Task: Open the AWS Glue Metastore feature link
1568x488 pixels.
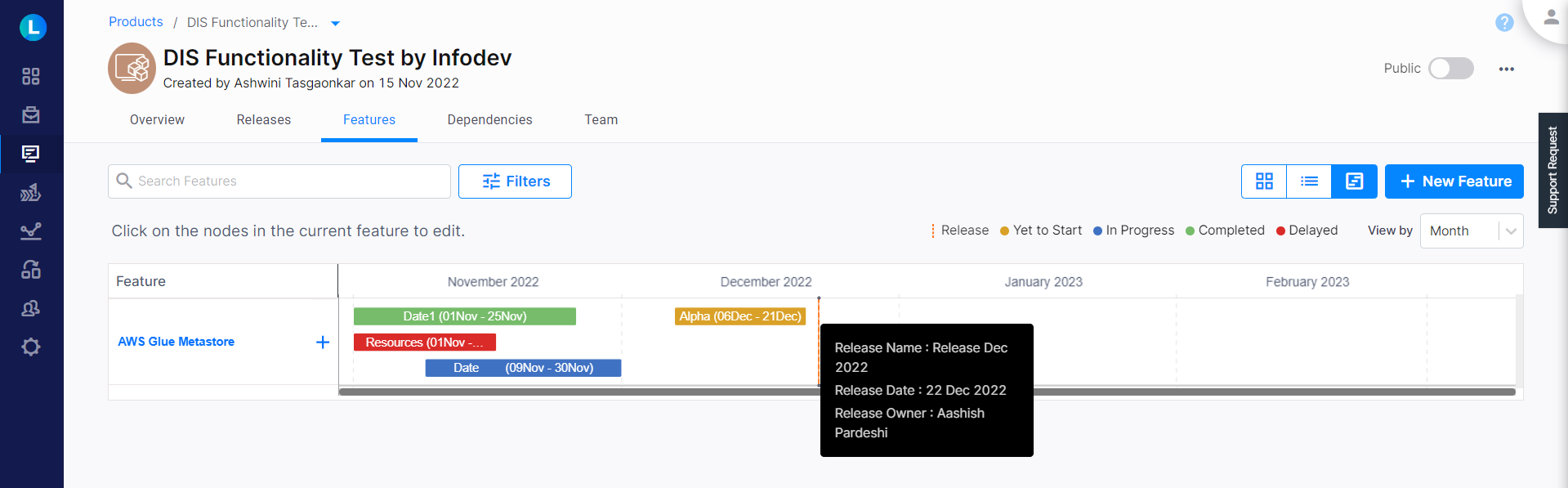Action: point(176,342)
